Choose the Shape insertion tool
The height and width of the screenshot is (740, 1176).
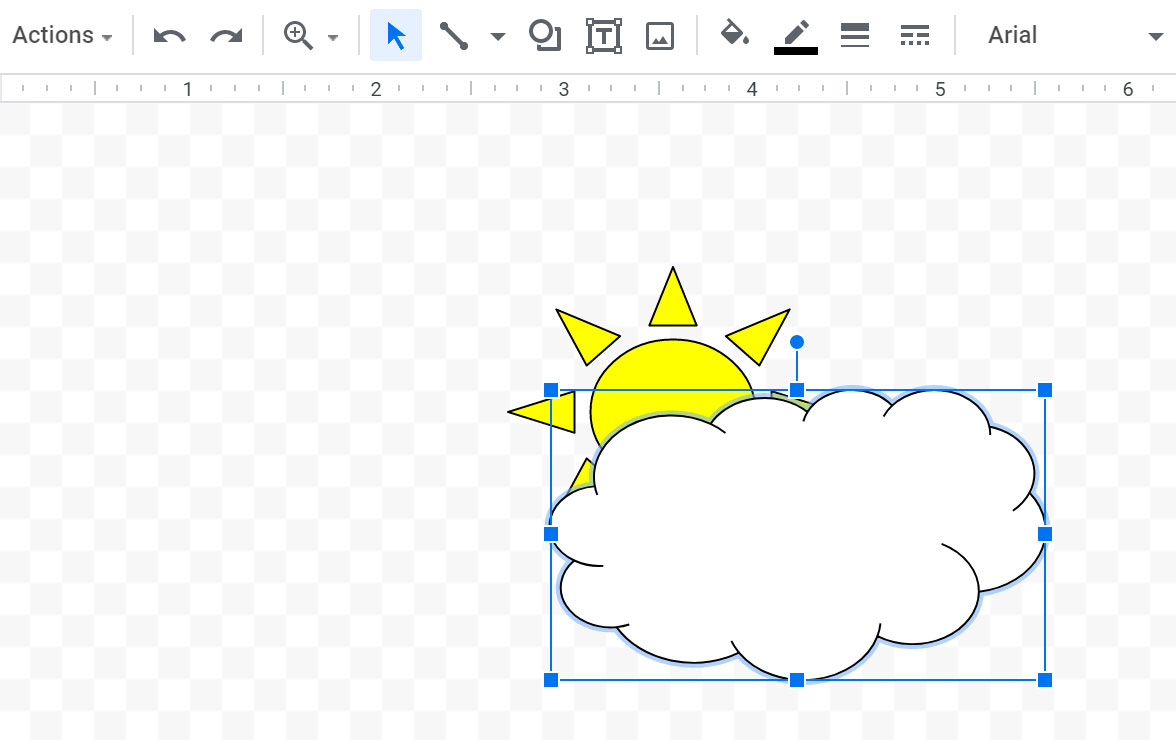coord(544,34)
